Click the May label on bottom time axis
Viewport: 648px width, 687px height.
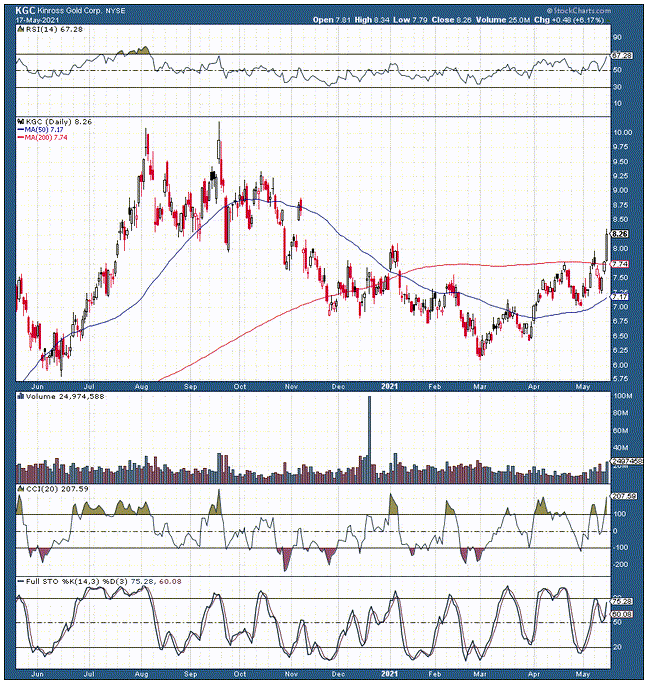point(582,674)
